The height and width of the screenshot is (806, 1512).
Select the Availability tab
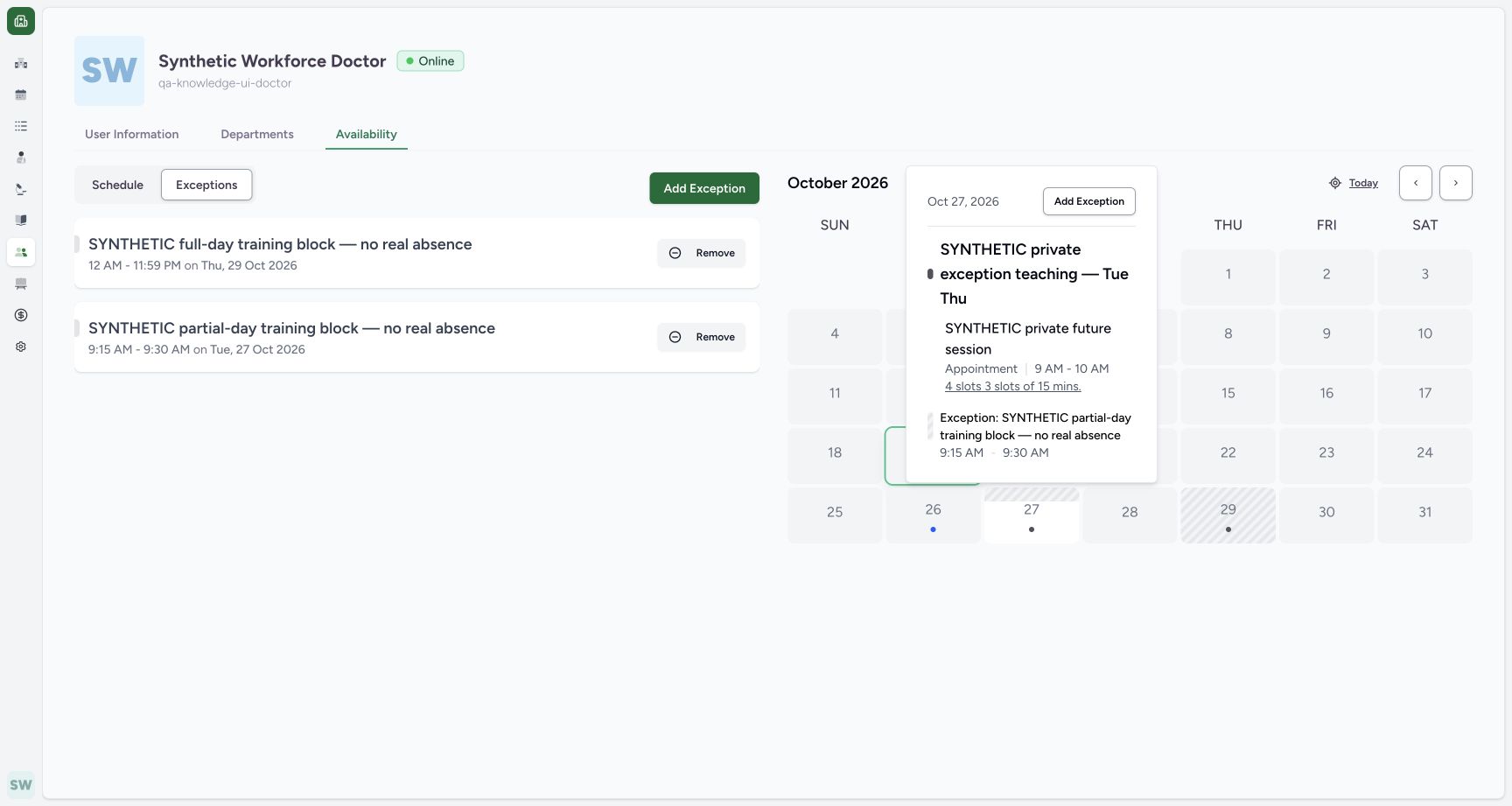(x=367, y=134)
